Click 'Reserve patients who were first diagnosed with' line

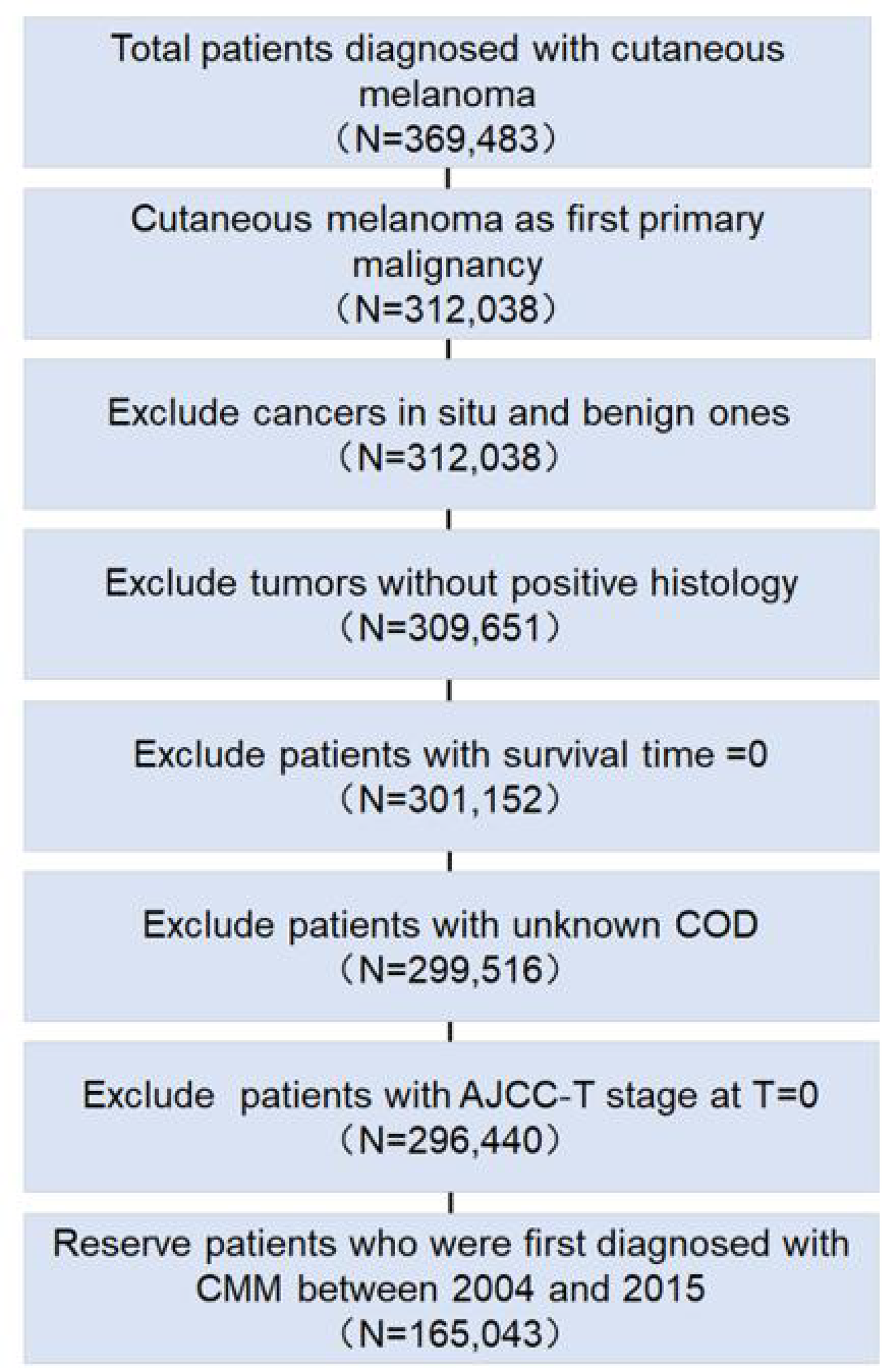point(450,1245)
